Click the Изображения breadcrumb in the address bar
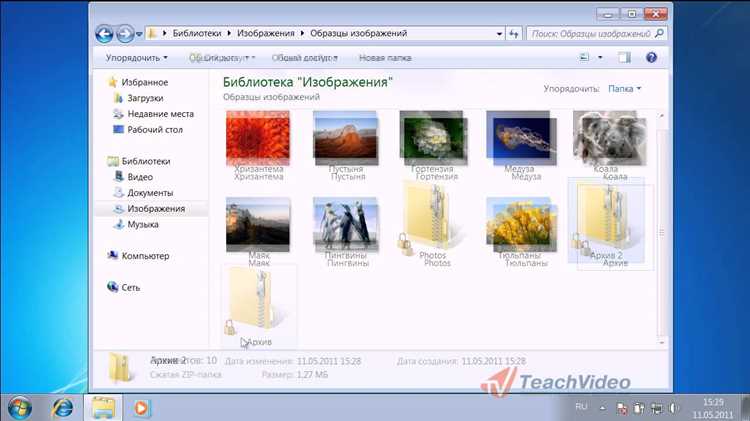Viewport: 750px width, 421px height. 265,33
